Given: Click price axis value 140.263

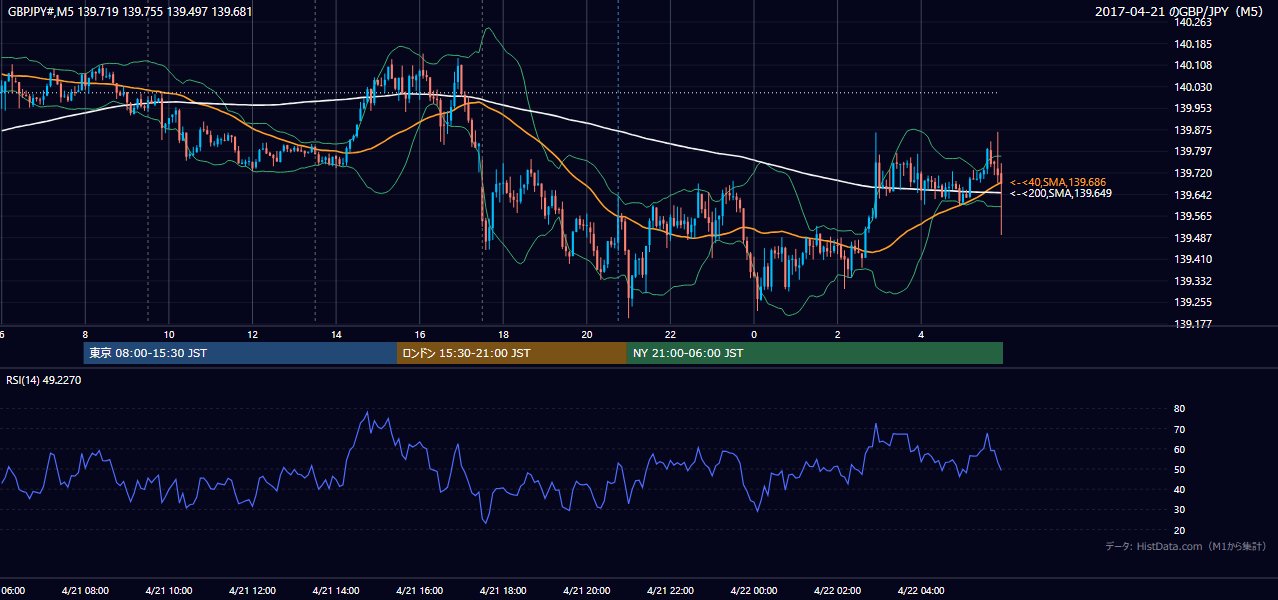Looking at the screenshot, I should coord(1195,22).
